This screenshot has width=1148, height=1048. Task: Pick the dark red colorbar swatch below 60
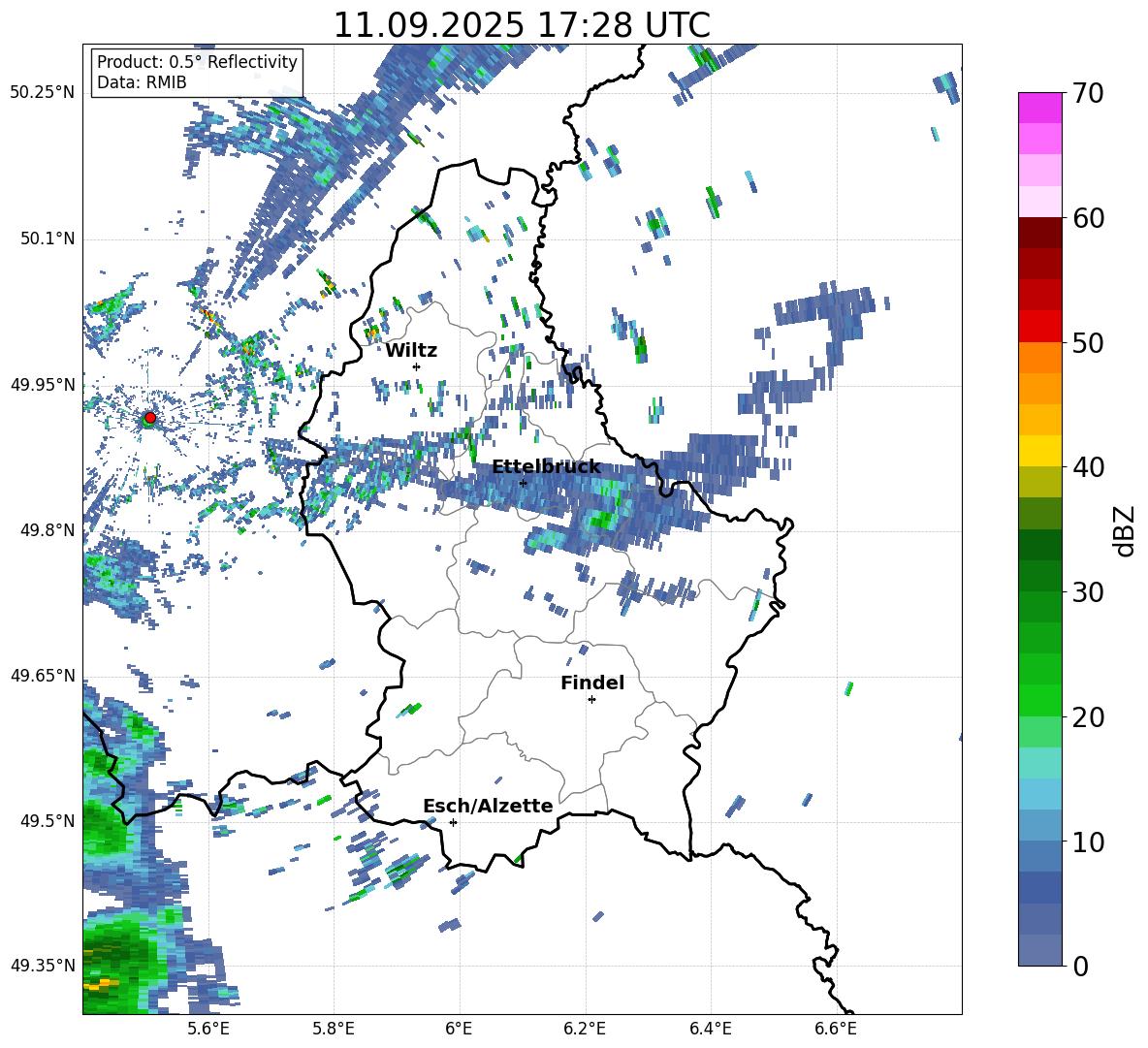[x=1039, y=233]
